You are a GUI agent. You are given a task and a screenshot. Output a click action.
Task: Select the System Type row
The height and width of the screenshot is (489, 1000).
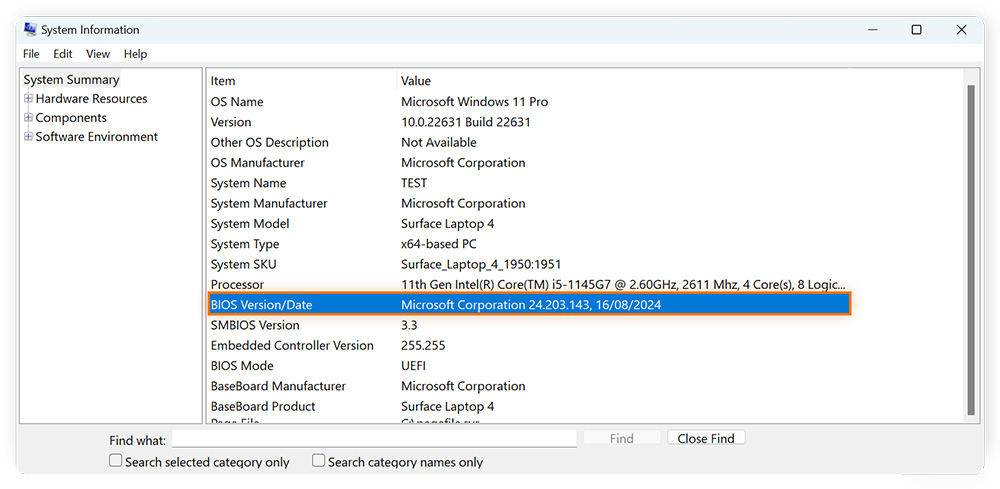pyautogui.click(x=529, y=245)
